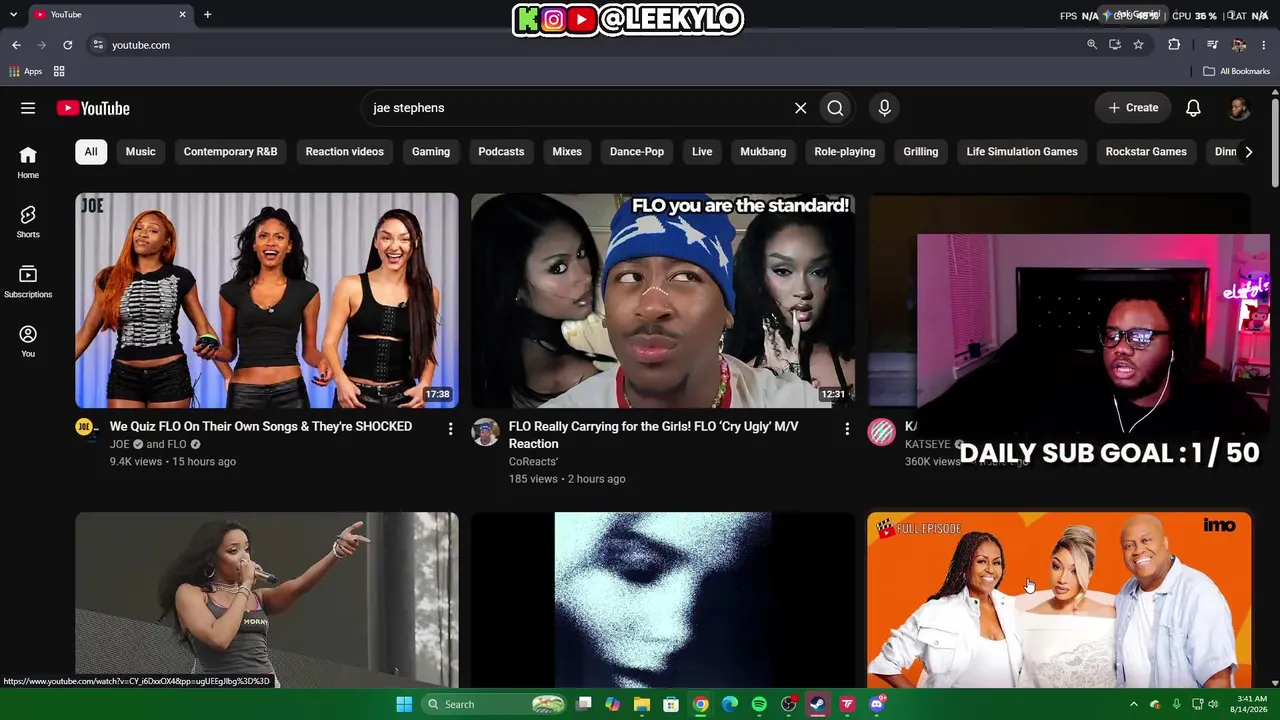Play the 'FLO you are the standard!' thumbnail

663,300
